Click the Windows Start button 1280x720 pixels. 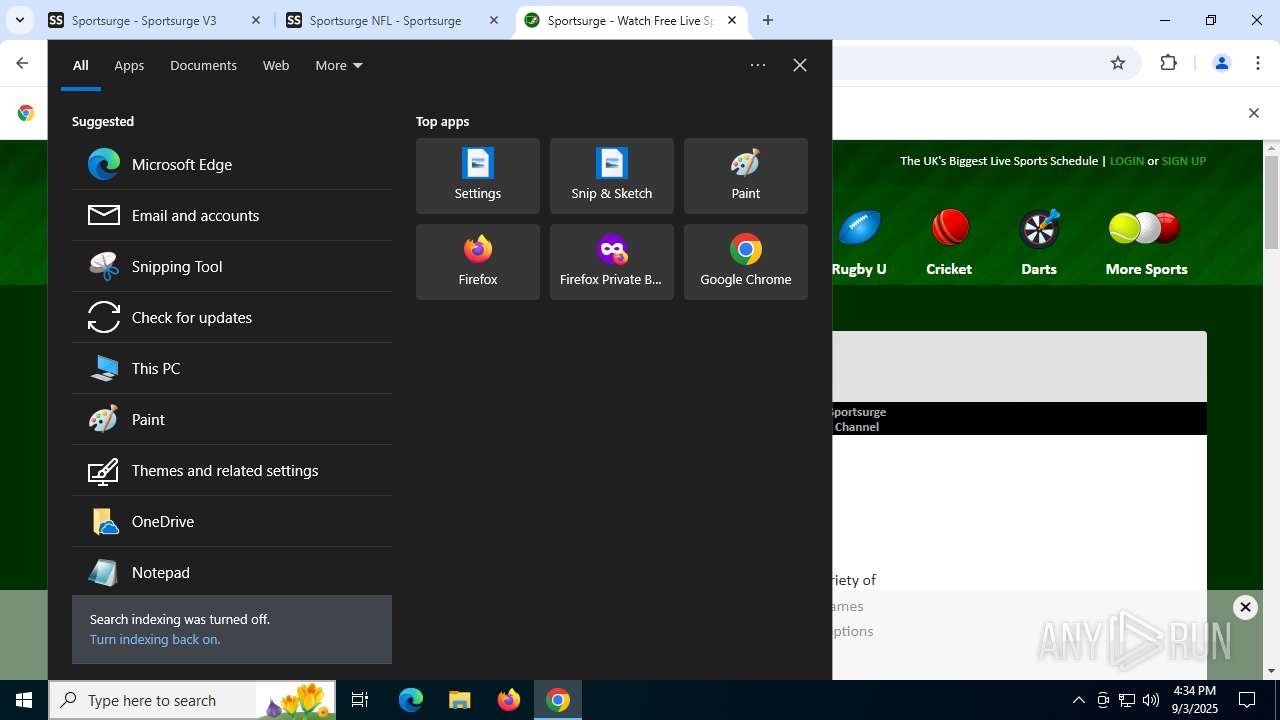tap(24, 700)
